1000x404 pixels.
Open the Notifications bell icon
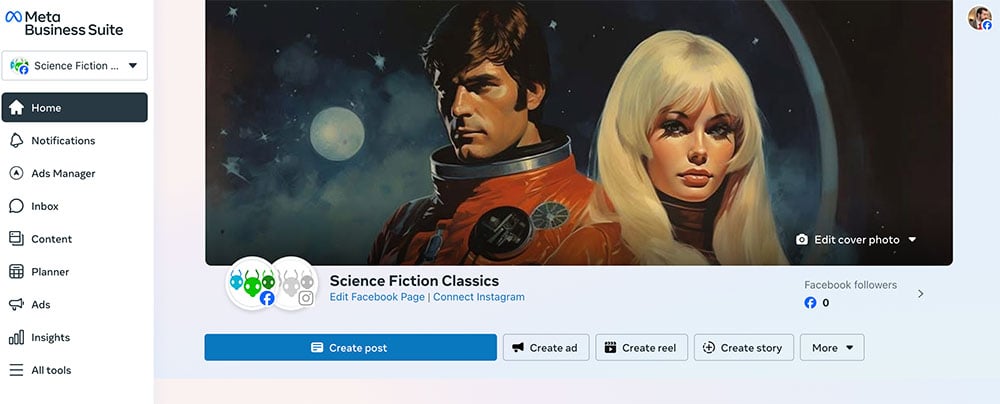[x=16, y=141]
